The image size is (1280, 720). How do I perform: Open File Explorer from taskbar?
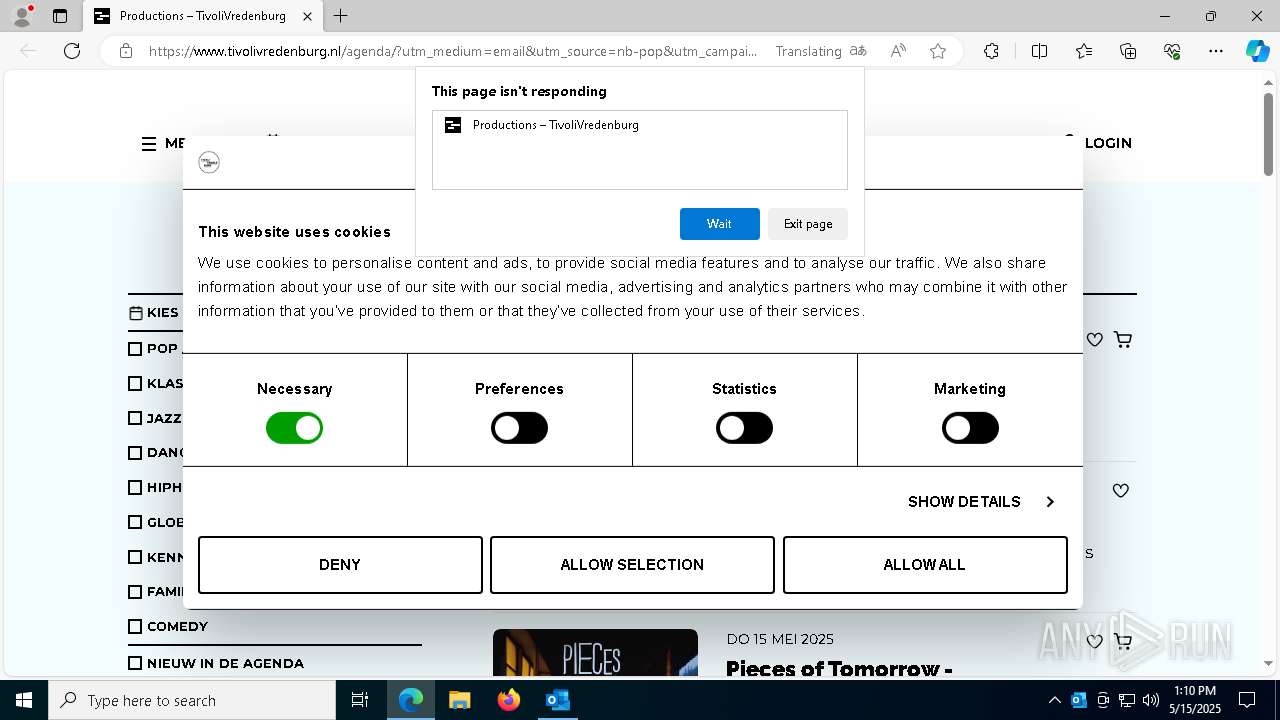pos(459,700)
